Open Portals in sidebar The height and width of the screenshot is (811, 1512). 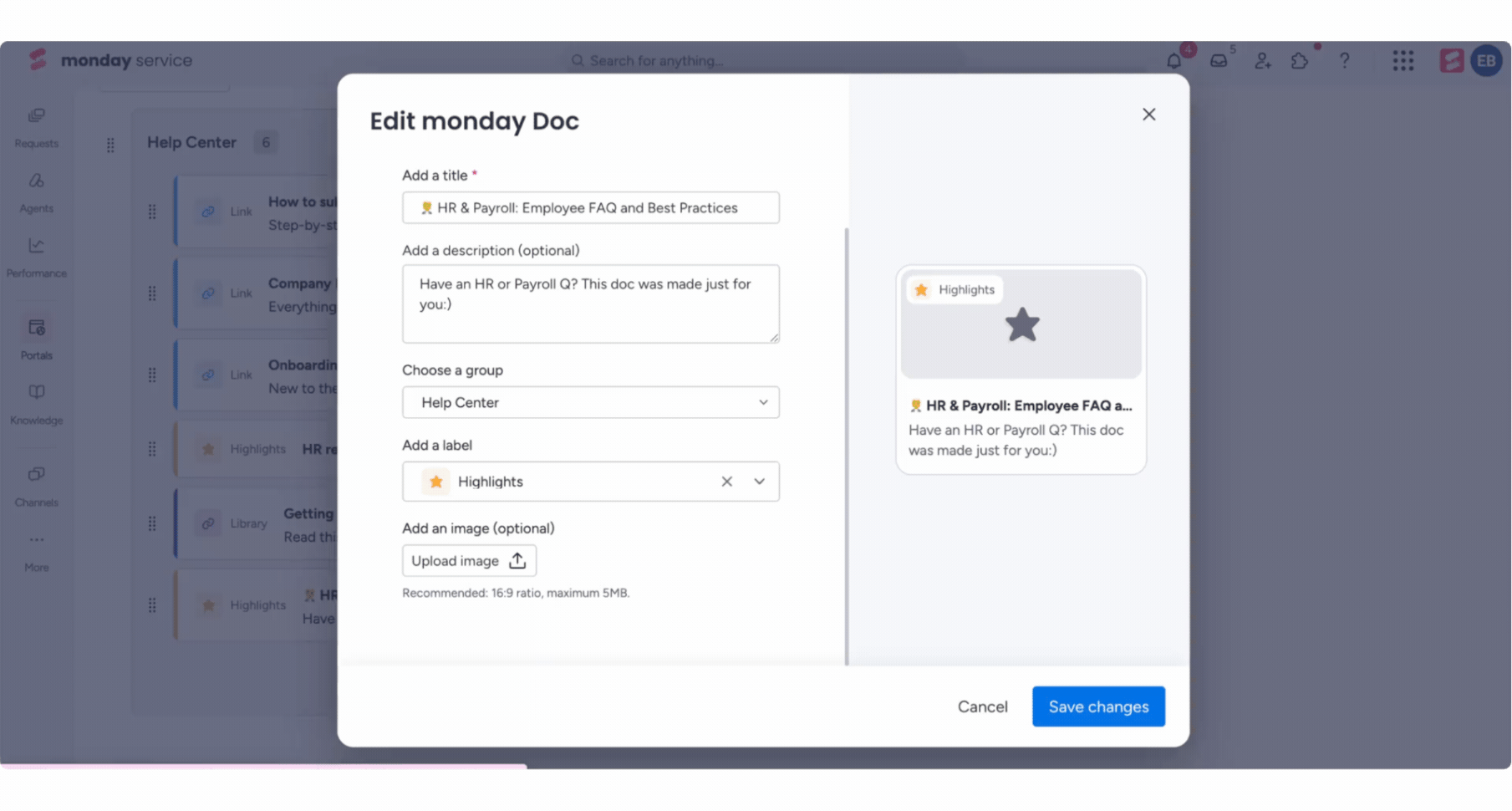point(37,339)
